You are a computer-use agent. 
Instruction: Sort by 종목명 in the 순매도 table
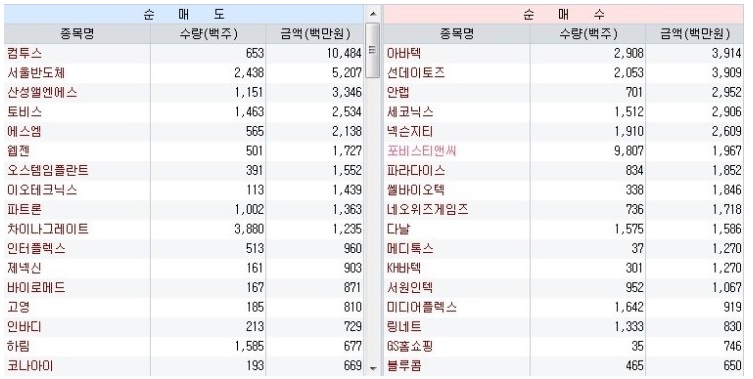coord(77,34)
